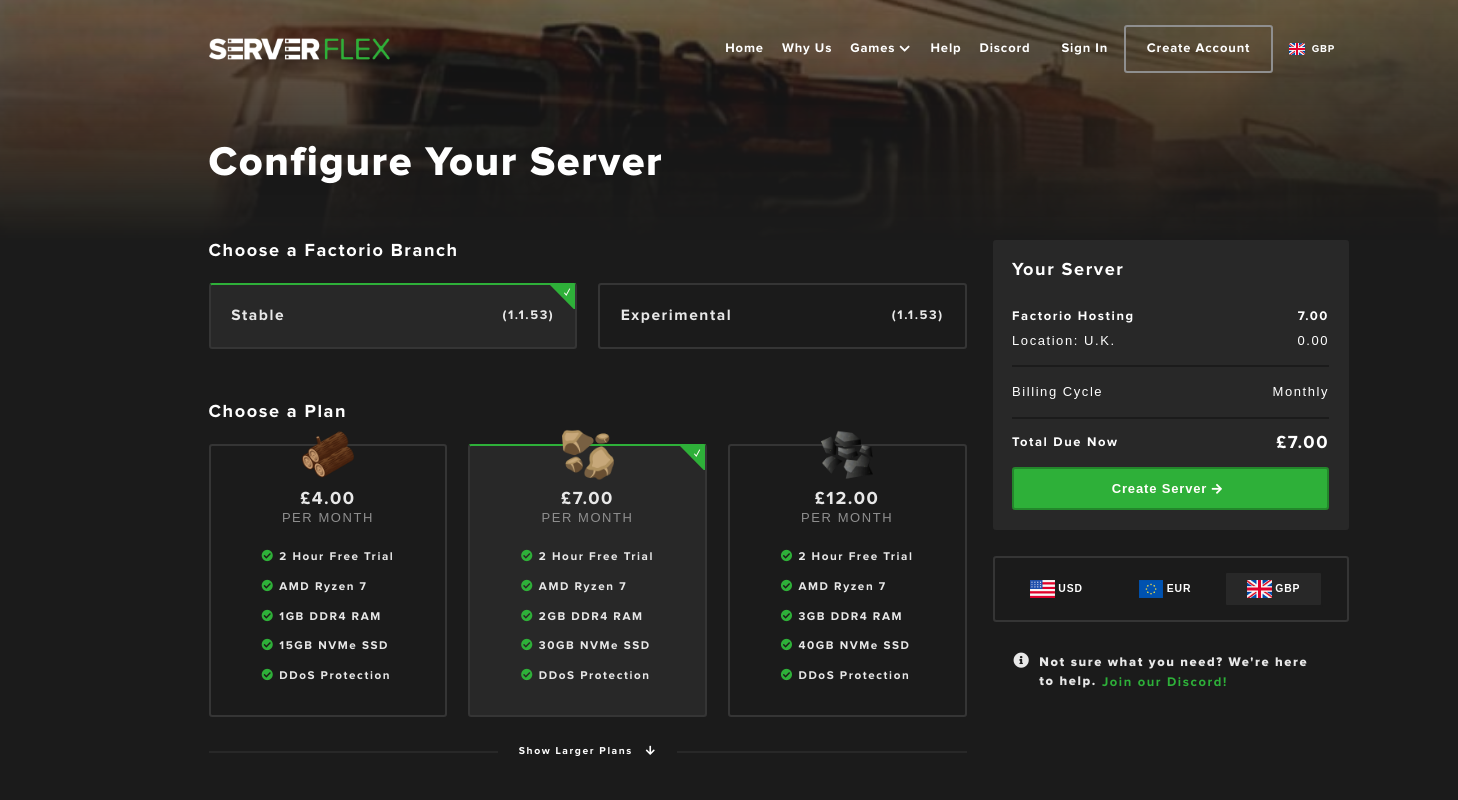The image size is (1458, 800).
Task: Click check icon beside 15GB NVMe SSD
Action: point(267,645)
